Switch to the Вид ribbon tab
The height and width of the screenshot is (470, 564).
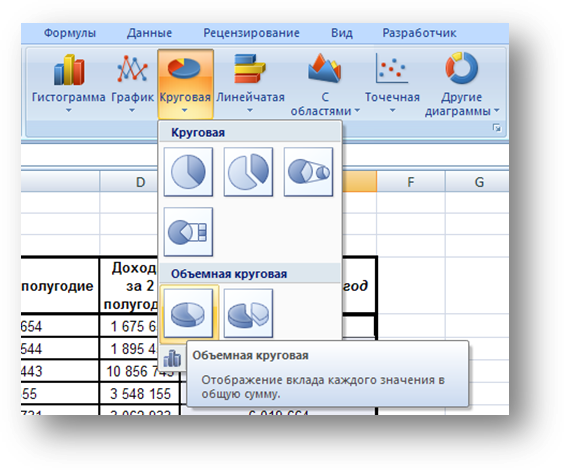[342, 33]
